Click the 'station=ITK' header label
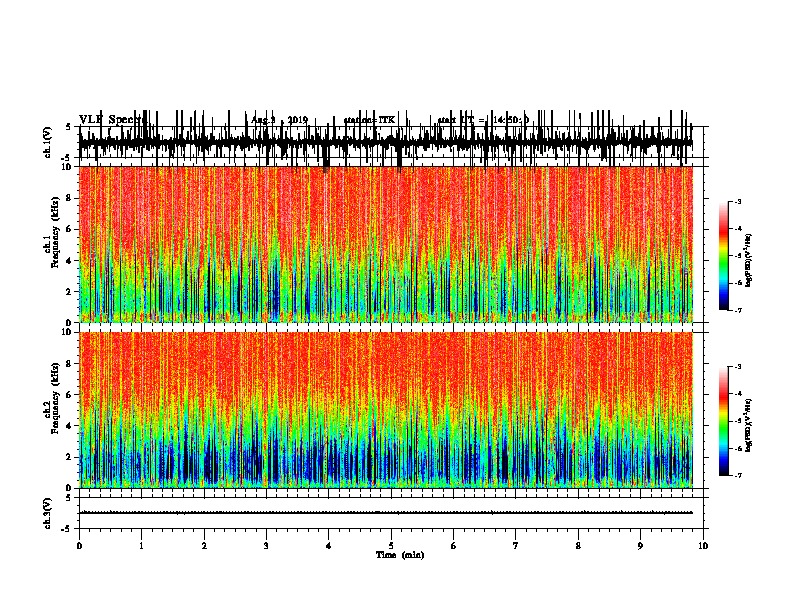Viewport: 792px width, 612px height. point(369,120)
